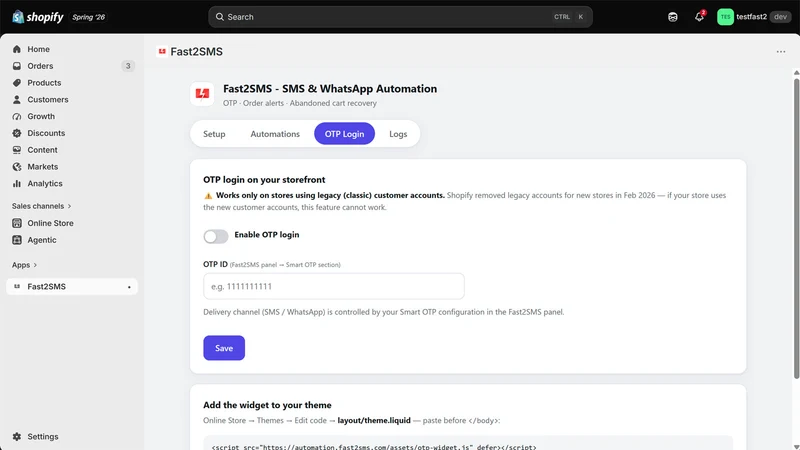Open Orders via its inbox icon
This screenshot has height=450, width=800.
17,66
